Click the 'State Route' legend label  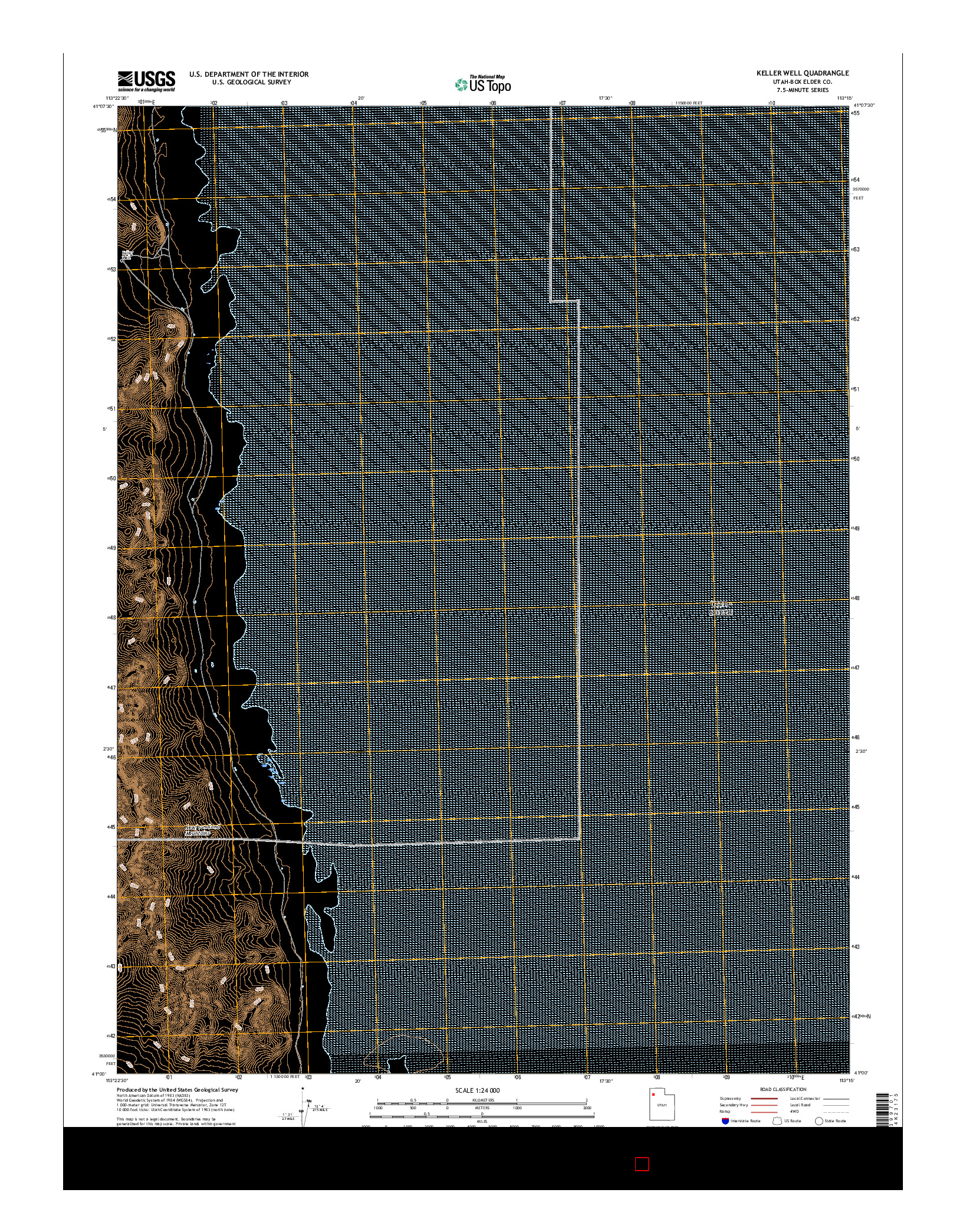pyautogui.click(x=835, y=1121)
